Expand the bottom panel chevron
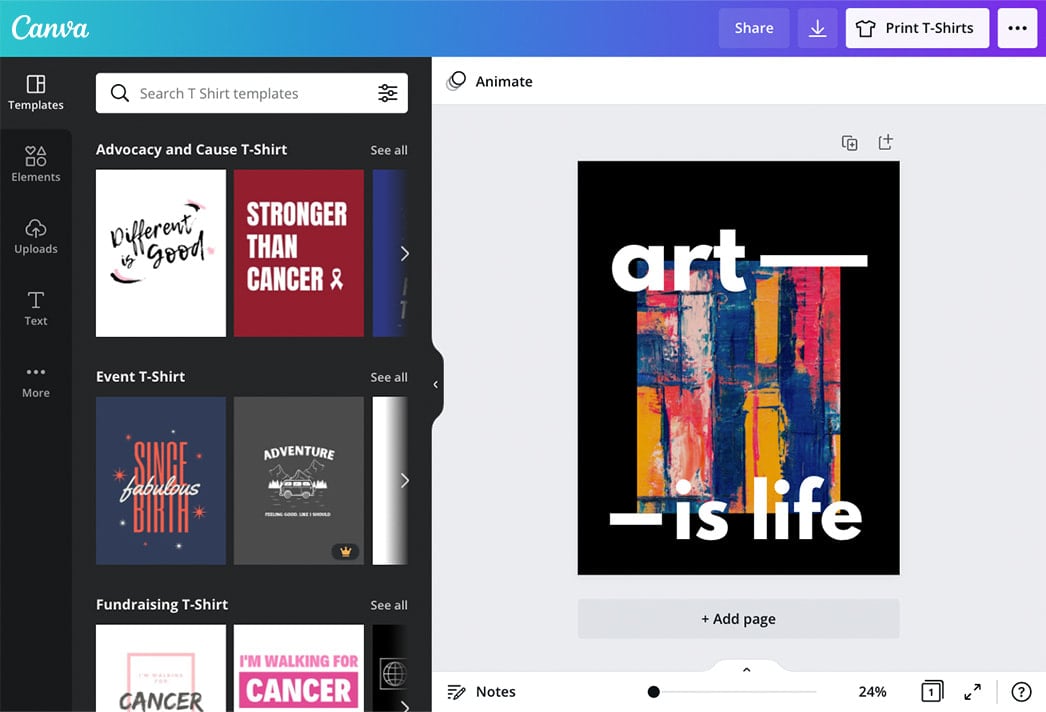The image size is (1046, 712). click(x=745, y=668)
